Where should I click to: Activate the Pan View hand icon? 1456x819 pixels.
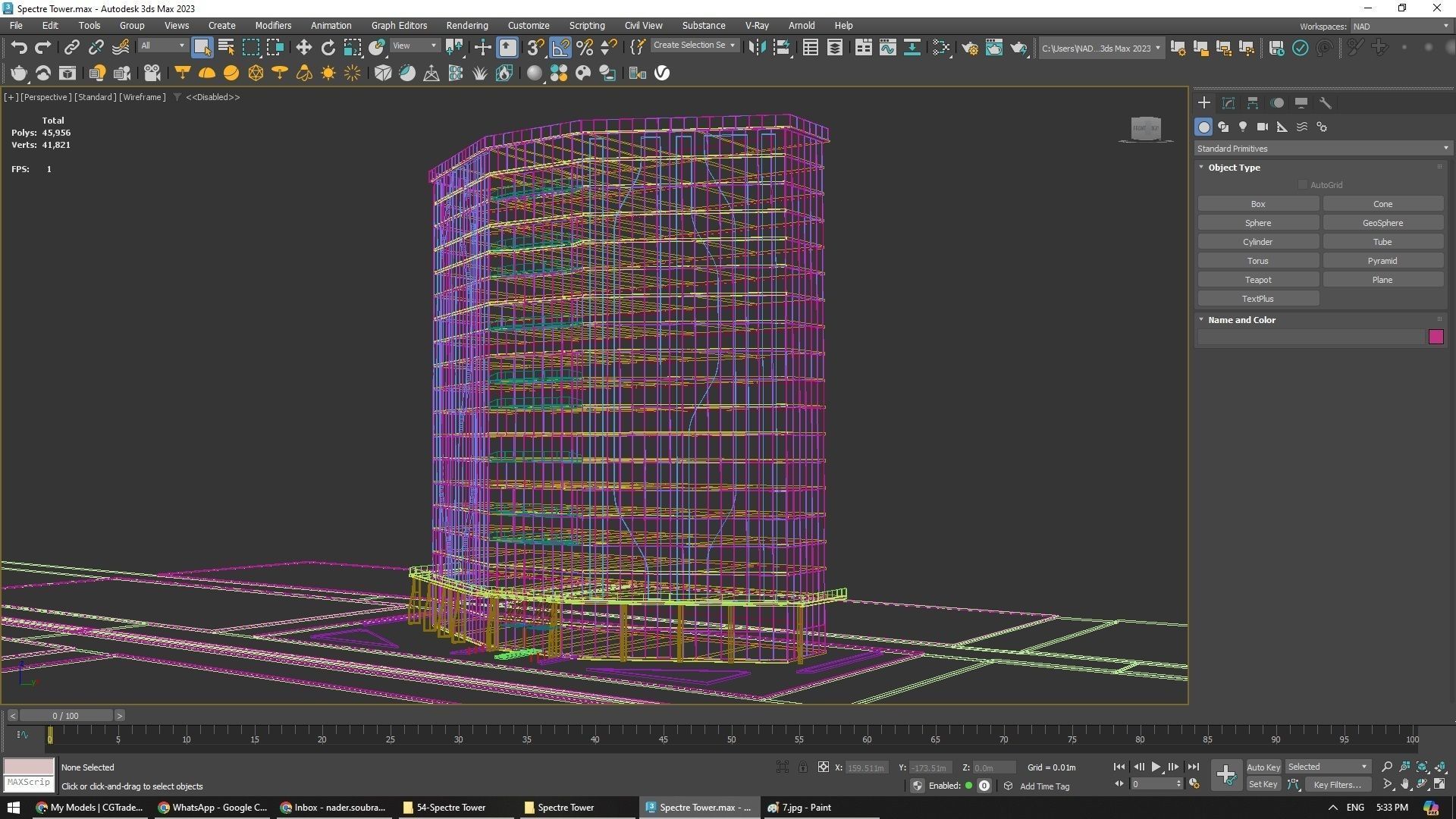tap(1404, 785)
